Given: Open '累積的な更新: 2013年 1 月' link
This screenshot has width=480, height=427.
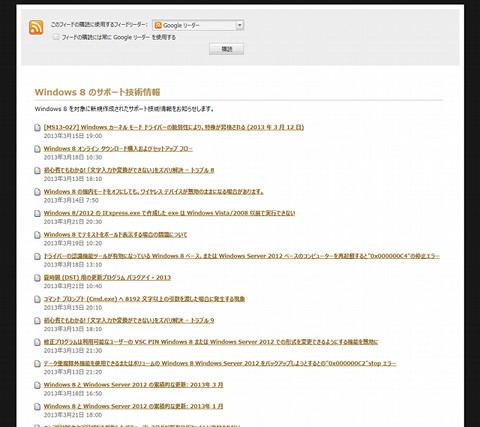Looking at the screenshot, I should [x=133, y=406].
